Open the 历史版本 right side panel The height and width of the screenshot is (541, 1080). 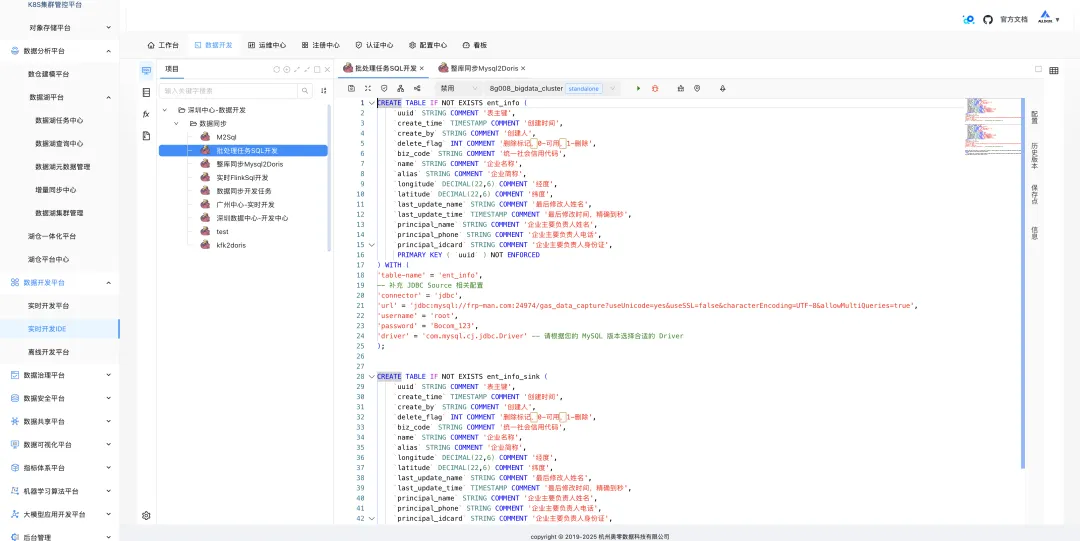click(x=1034, y=156)
